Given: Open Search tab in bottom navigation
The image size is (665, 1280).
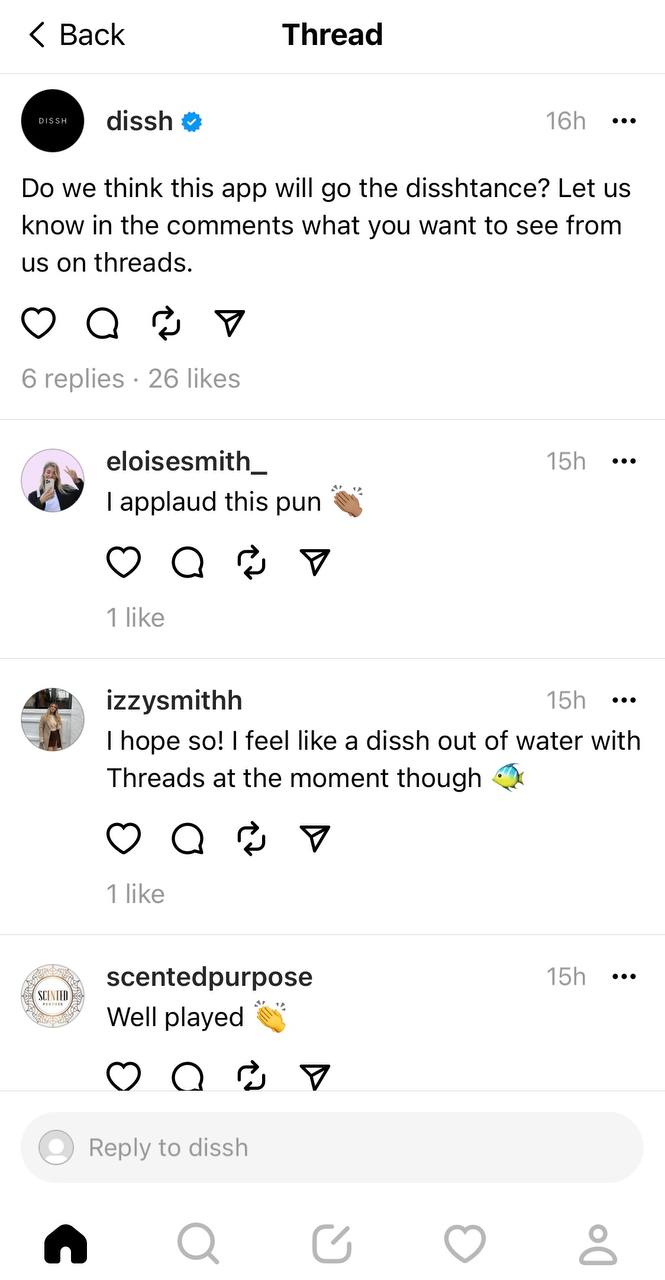Looking at the screenshot, I should pos(198,1244).
